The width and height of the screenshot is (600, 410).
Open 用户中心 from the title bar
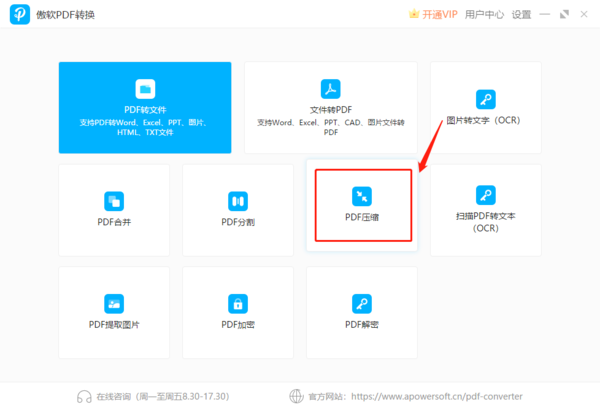pyautogui.click(x=484, y=15)
